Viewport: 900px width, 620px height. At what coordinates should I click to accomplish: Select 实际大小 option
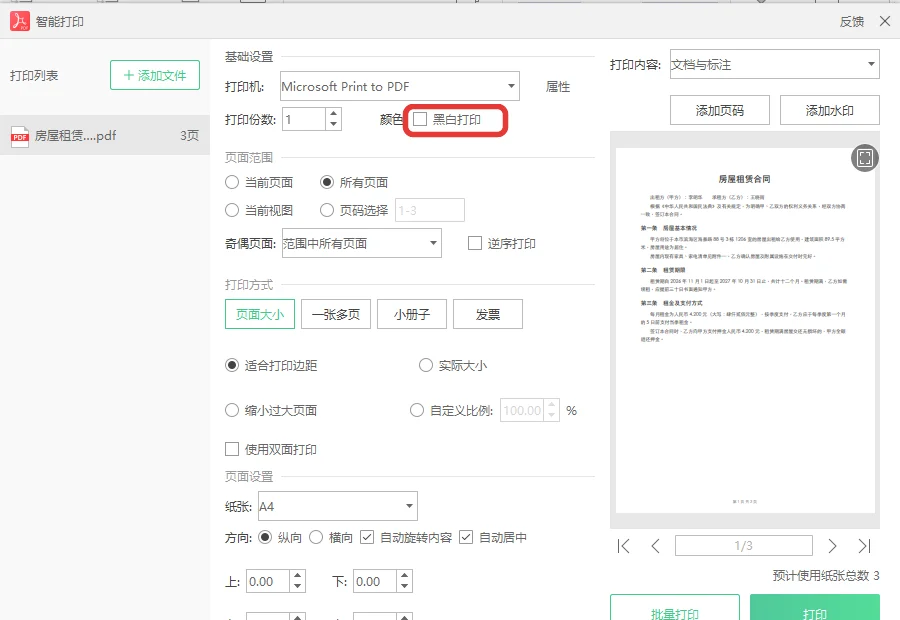coord(425,366)
